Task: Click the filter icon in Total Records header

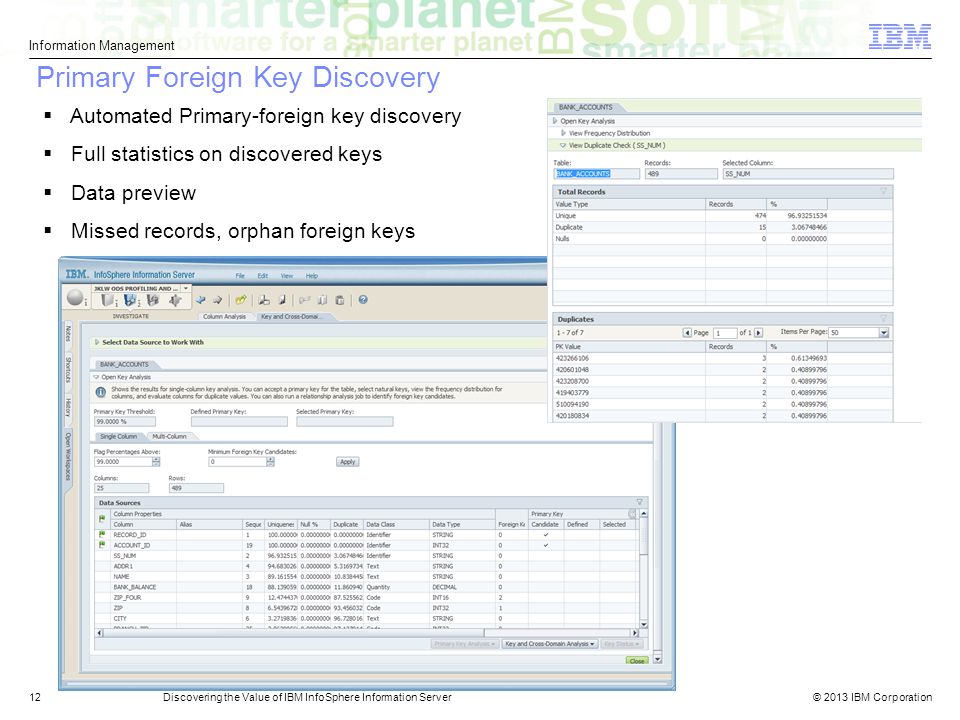Action: click(x=883, y=191)
